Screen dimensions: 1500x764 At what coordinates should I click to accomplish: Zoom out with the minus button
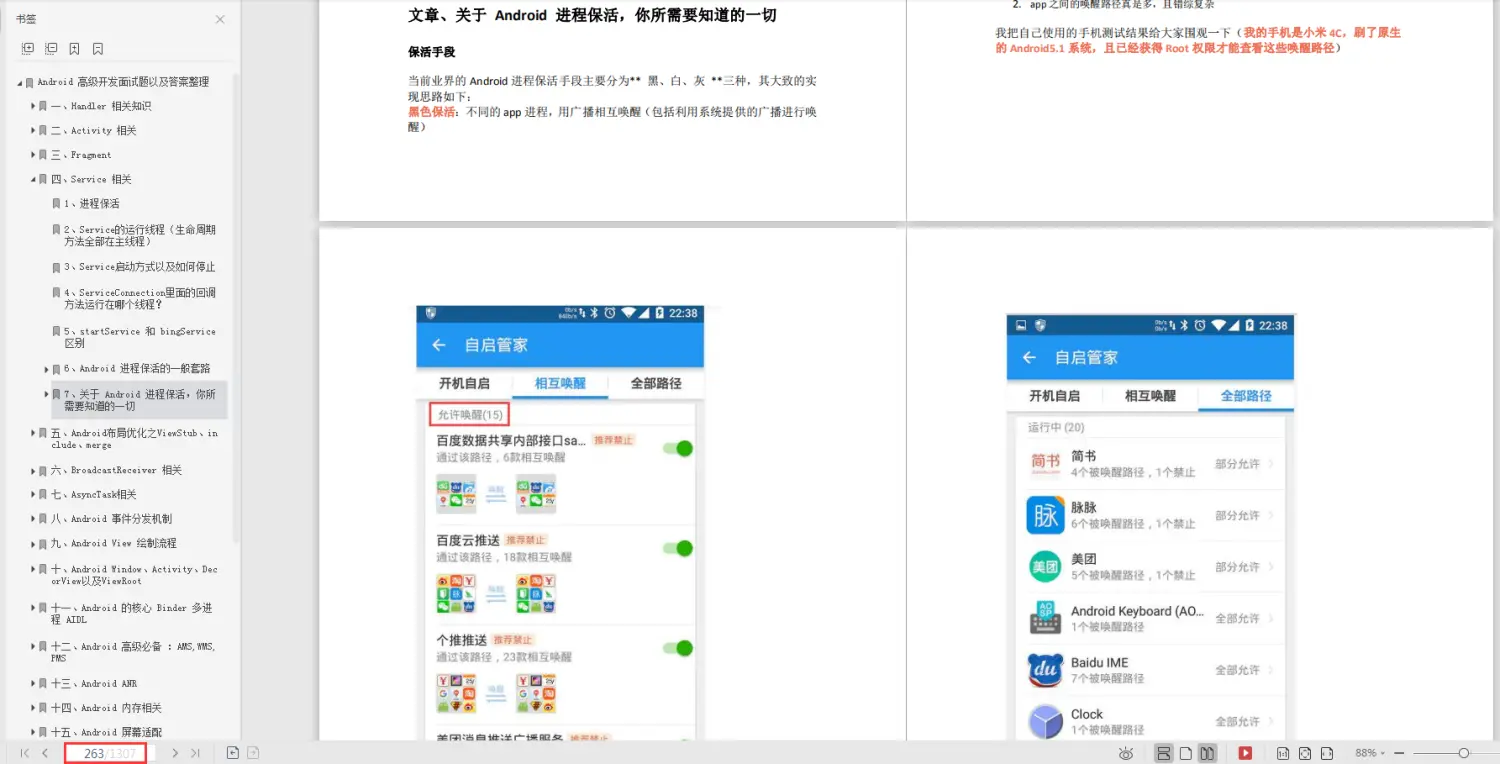(1399, 753)
